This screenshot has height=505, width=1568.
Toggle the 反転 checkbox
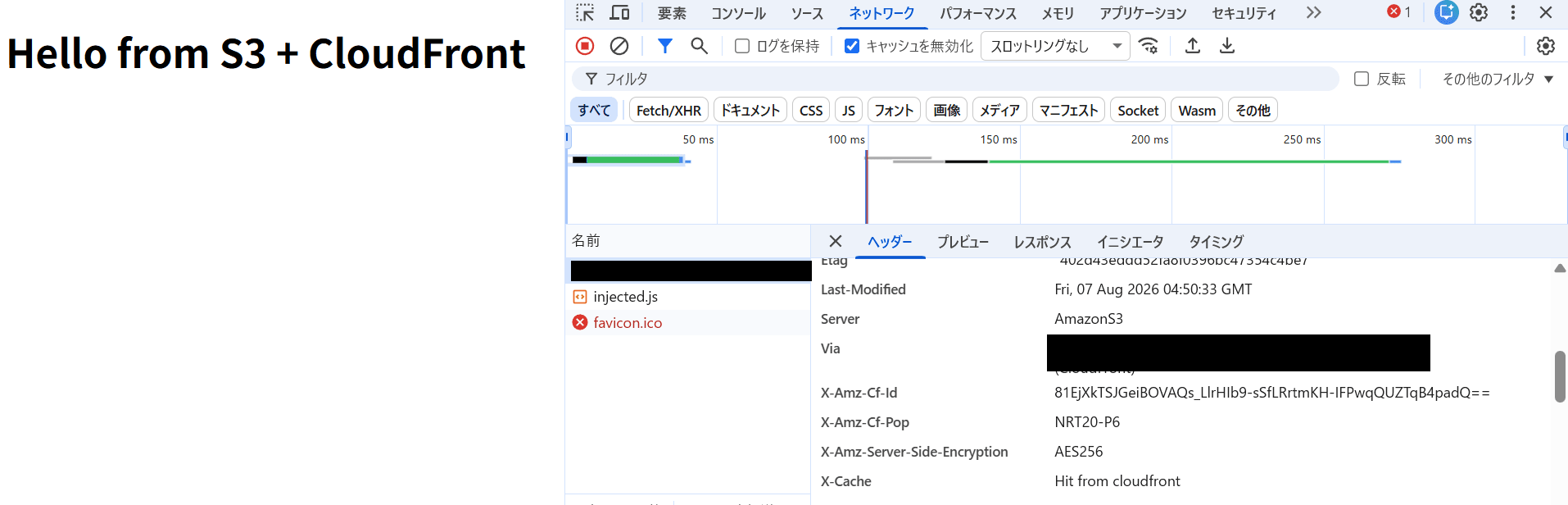pos(1362,79)
